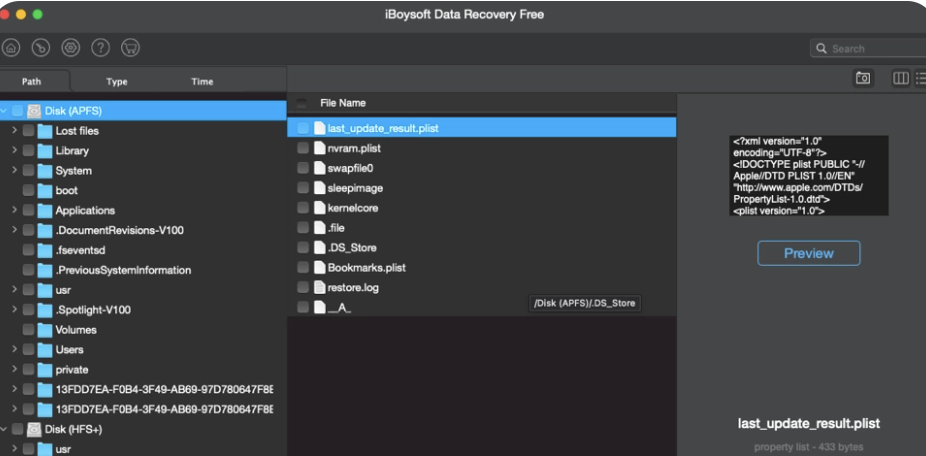The width and height of the screenshot is (926, 456).
Task: Expand the private folder
Action: [14, 370]
